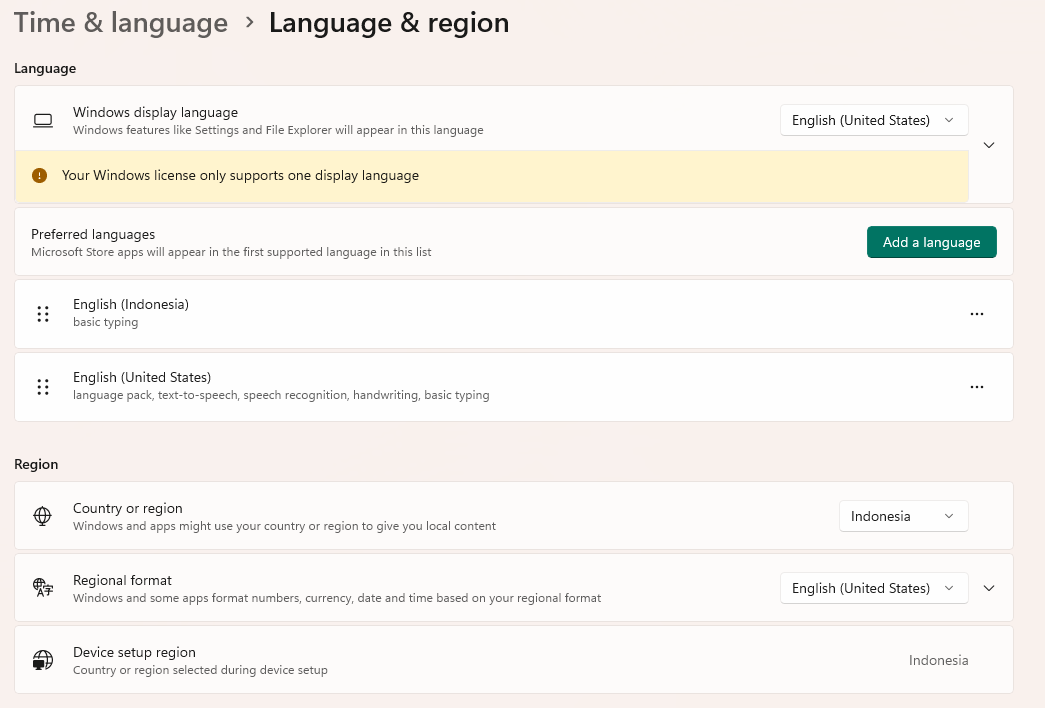This screenshot has width=1045, height=708.
Task: Click the Device setup region icon
Action: pos(42,660)
